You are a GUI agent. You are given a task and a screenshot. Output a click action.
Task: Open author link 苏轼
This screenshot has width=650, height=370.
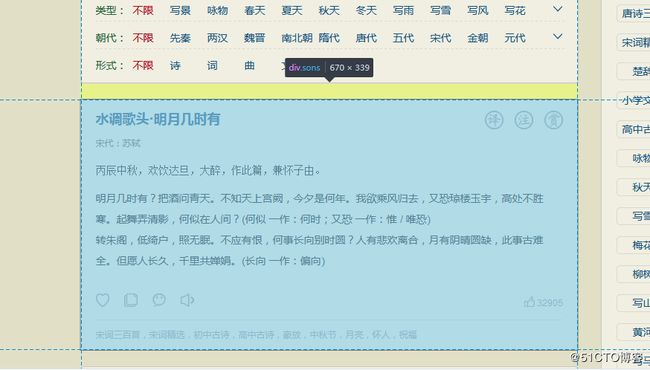pyautogui.click(x=131, y=143)
